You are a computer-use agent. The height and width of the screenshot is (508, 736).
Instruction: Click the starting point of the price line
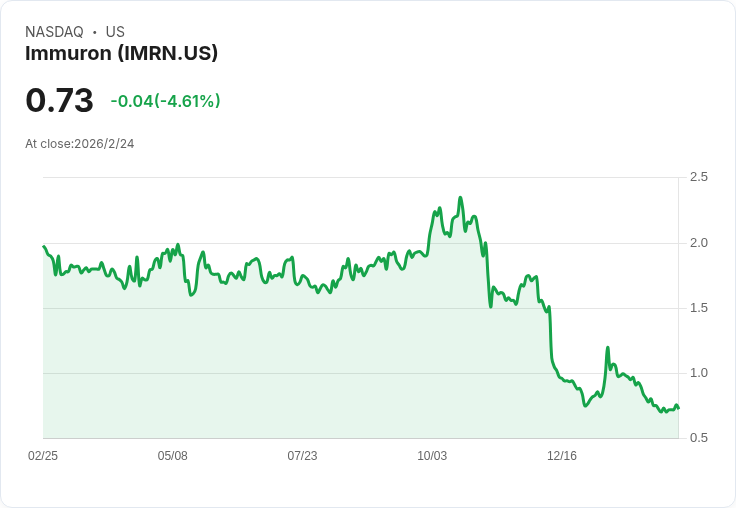tap(44, 247)
